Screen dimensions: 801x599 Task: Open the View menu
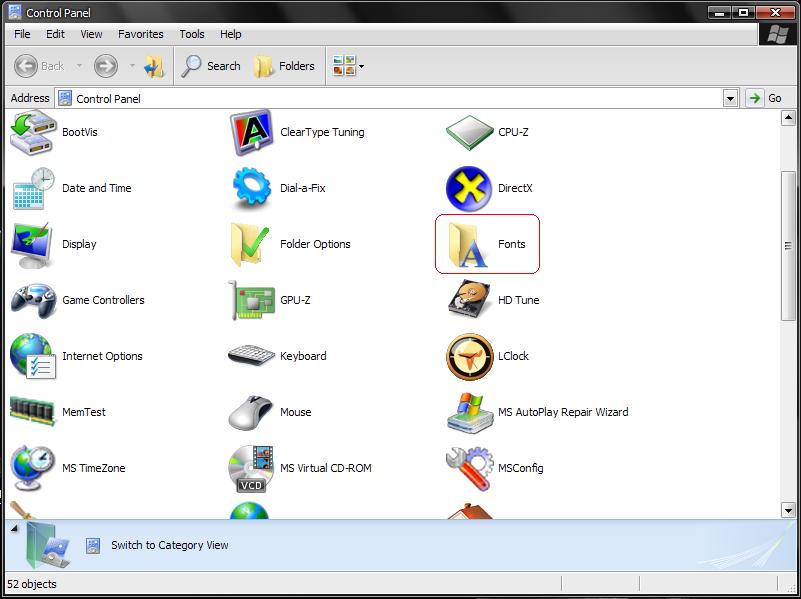pos(91,34)
